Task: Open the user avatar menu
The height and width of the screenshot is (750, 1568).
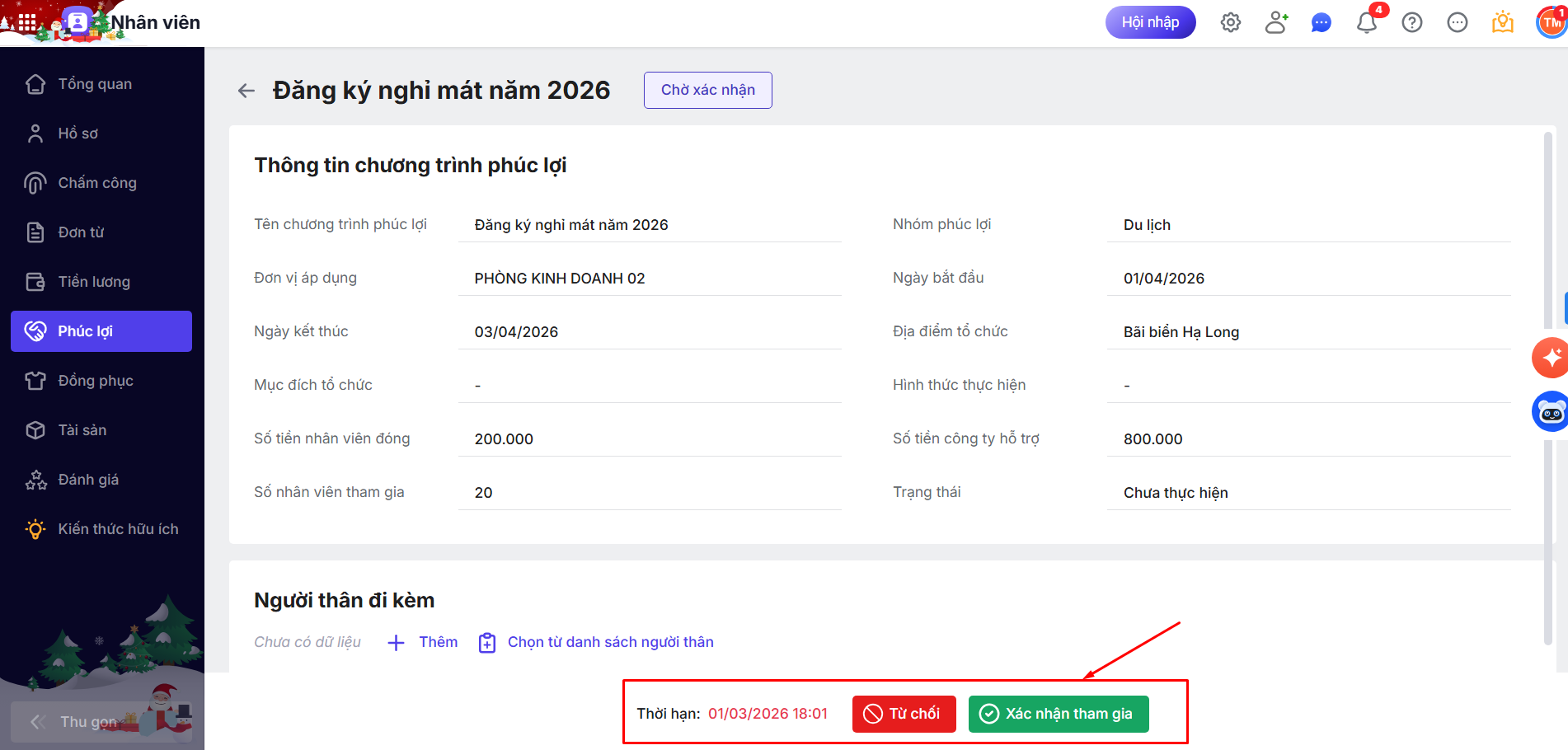Action: [1552, 22]
